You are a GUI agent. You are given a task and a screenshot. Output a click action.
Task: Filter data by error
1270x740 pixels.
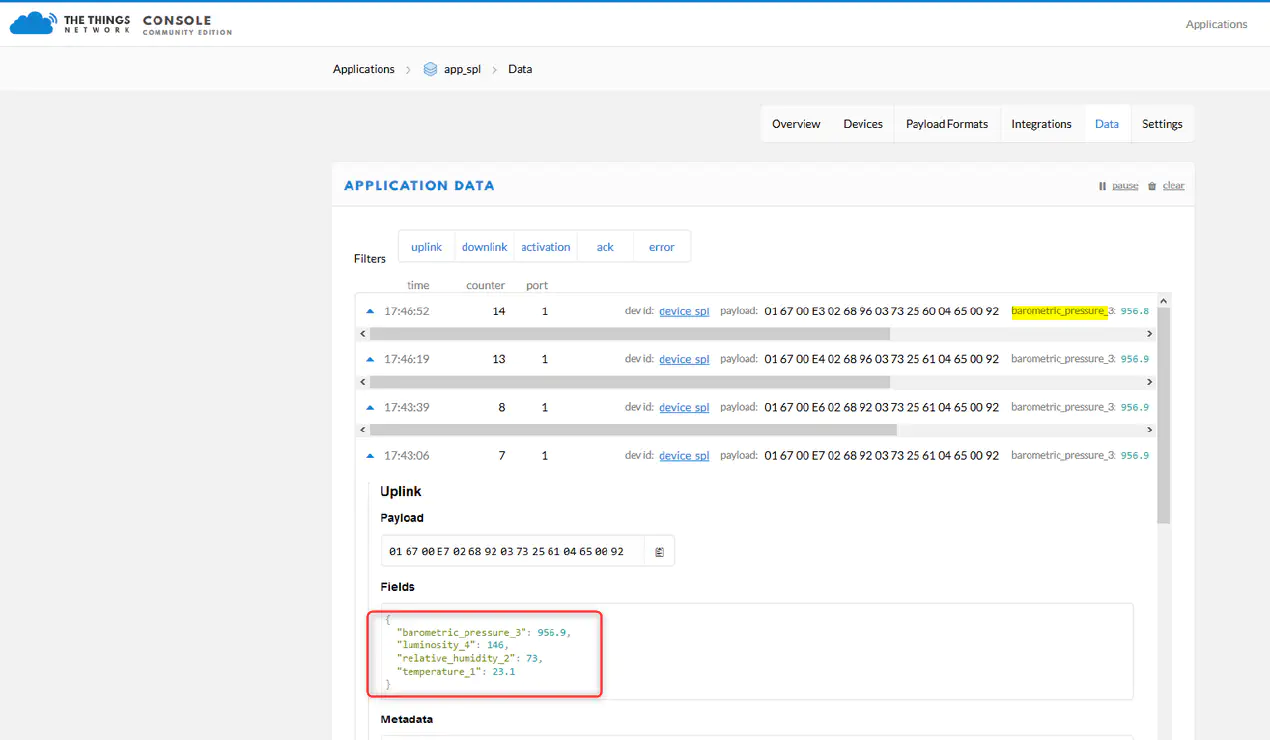coord(662,247)
